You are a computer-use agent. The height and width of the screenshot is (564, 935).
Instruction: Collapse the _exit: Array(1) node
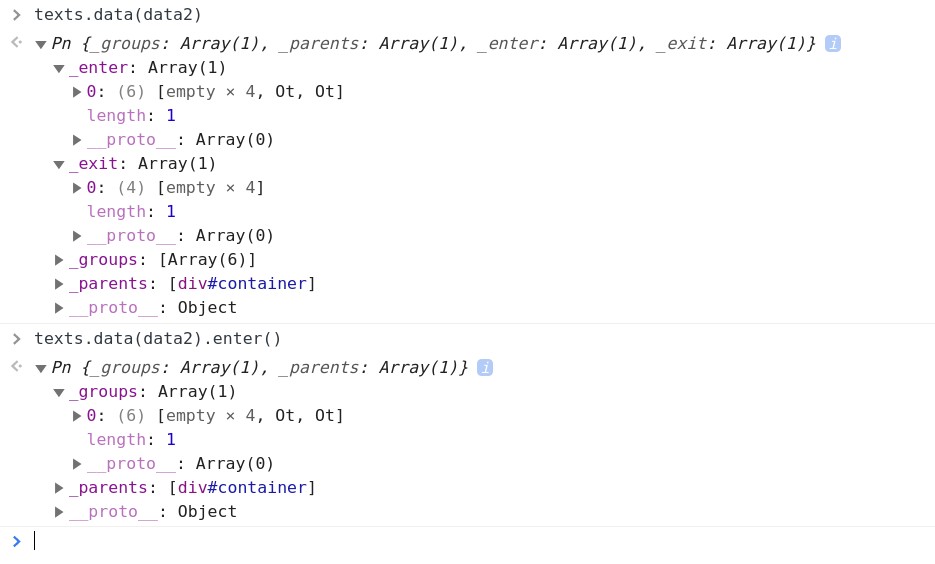[58, 165]
